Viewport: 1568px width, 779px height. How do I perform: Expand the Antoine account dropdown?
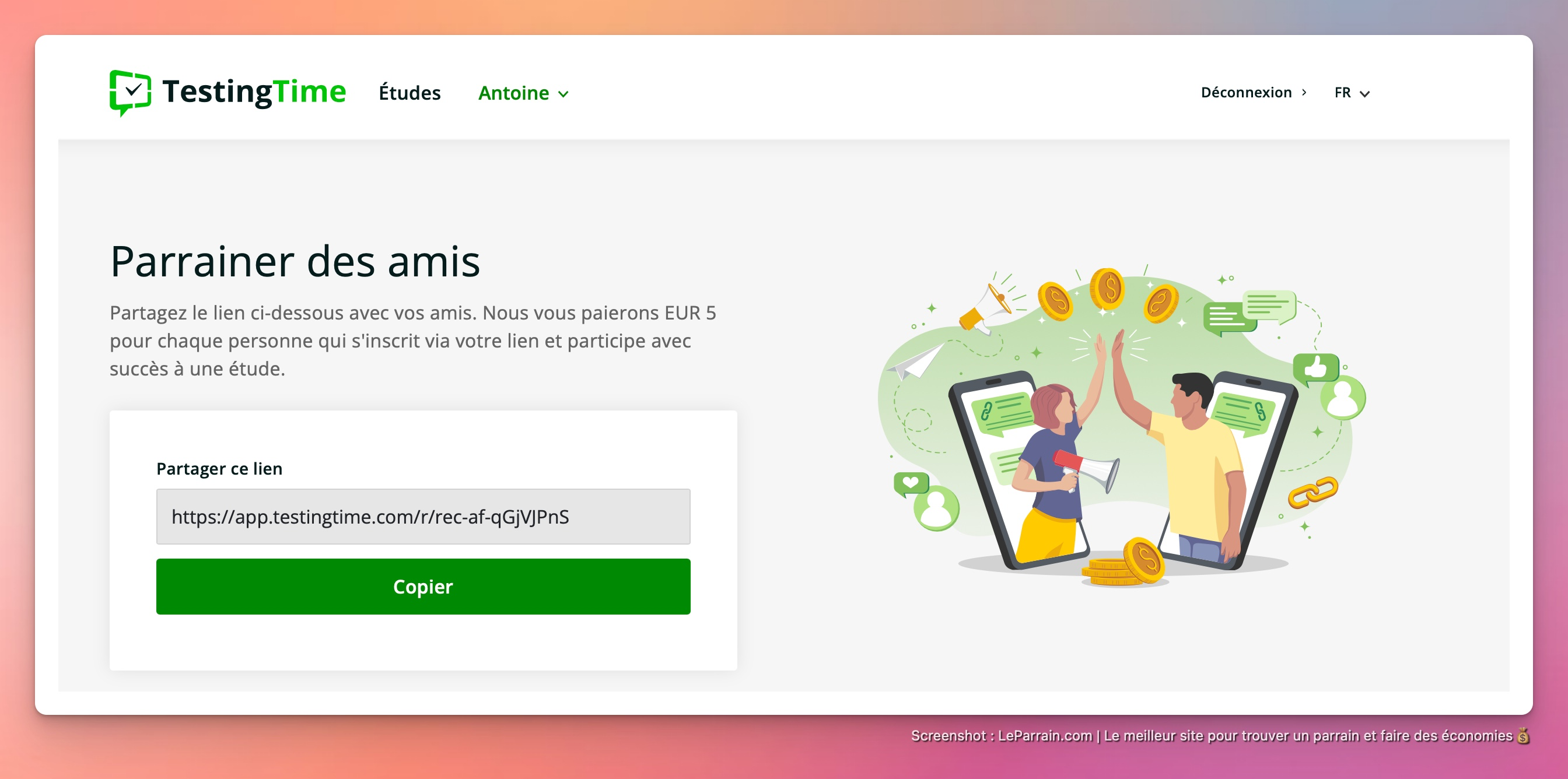point(523,93)
